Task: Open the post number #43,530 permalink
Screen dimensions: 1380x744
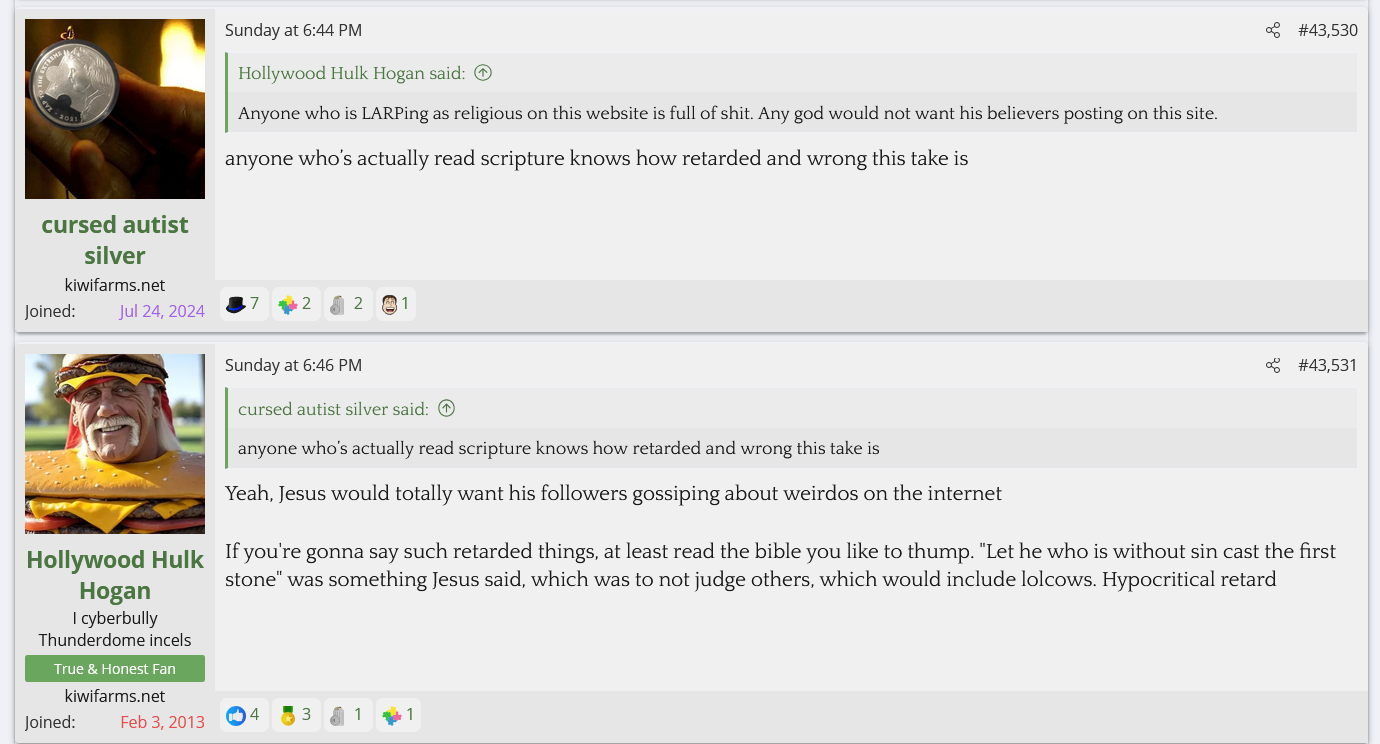Action: pyautogui.click(x=1327, y=30)
